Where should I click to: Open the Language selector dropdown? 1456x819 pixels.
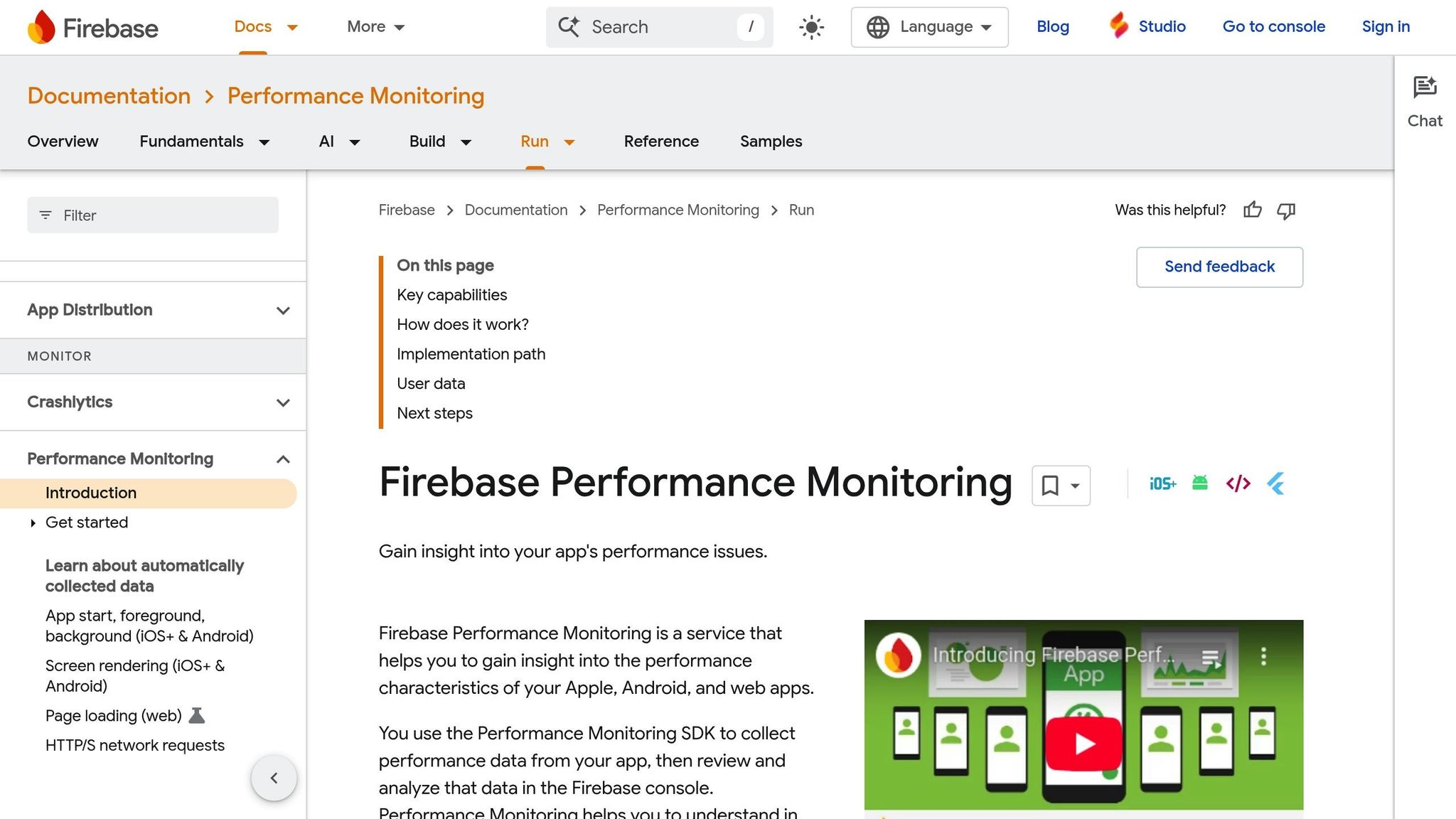pos(929,27)
